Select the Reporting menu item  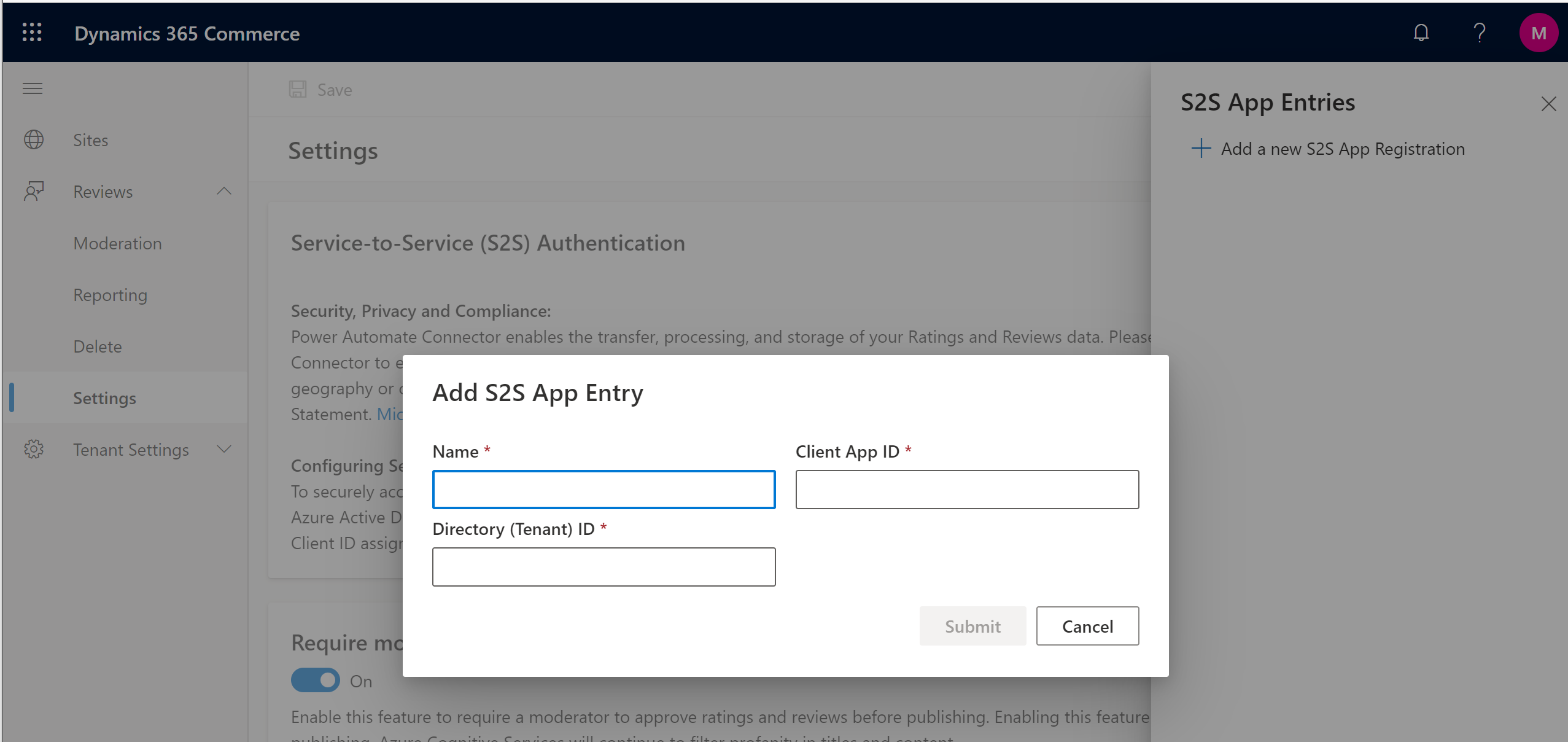pos(110,294)
